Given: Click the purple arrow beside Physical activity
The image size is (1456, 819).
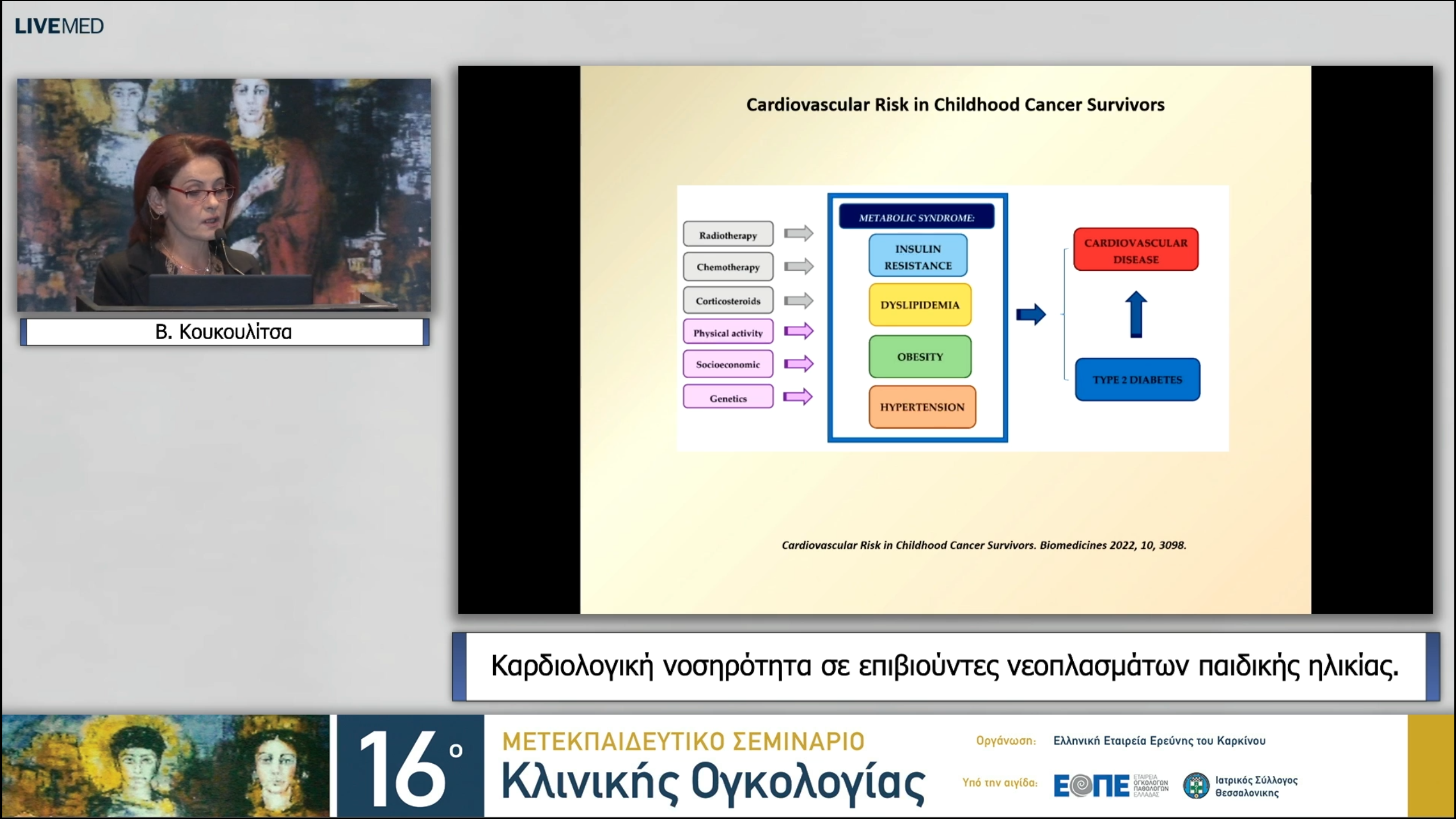Looking at the screenshot, I should [799, 331].
